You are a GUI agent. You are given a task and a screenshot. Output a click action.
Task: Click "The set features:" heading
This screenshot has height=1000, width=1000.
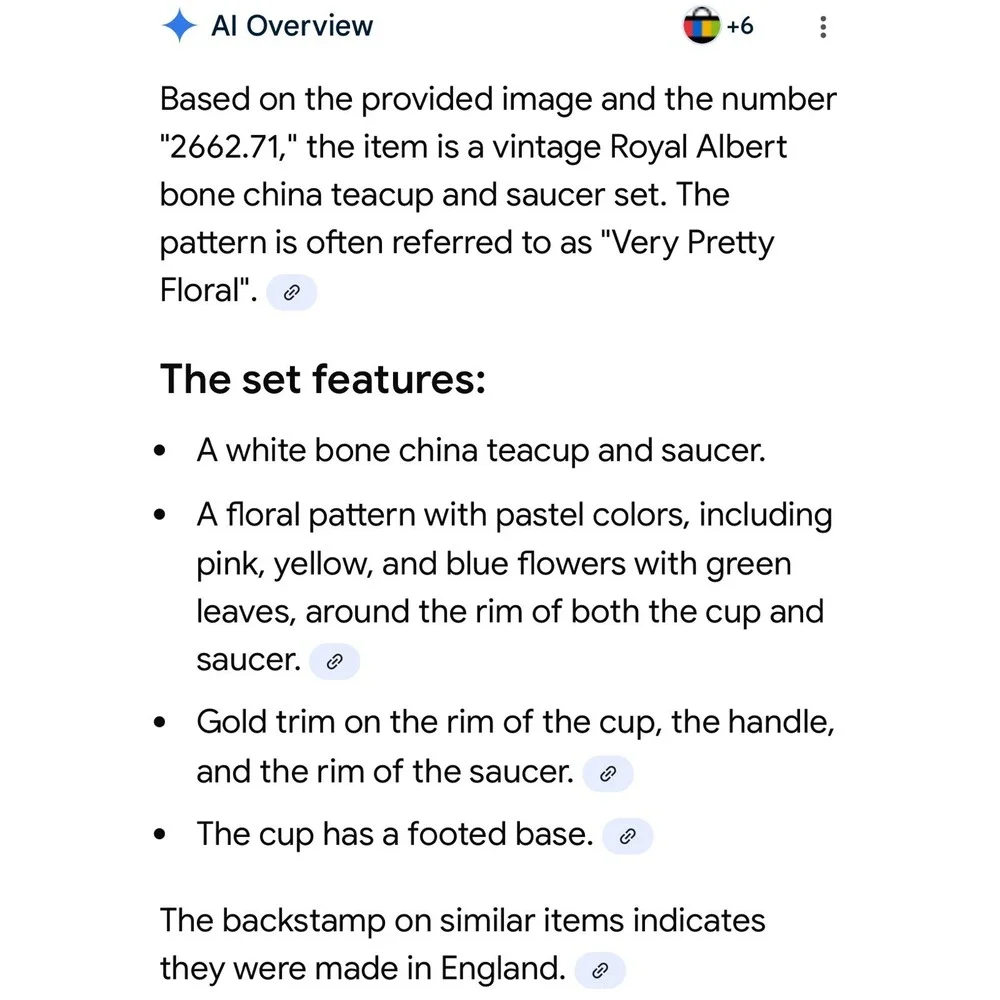(323, 379)
